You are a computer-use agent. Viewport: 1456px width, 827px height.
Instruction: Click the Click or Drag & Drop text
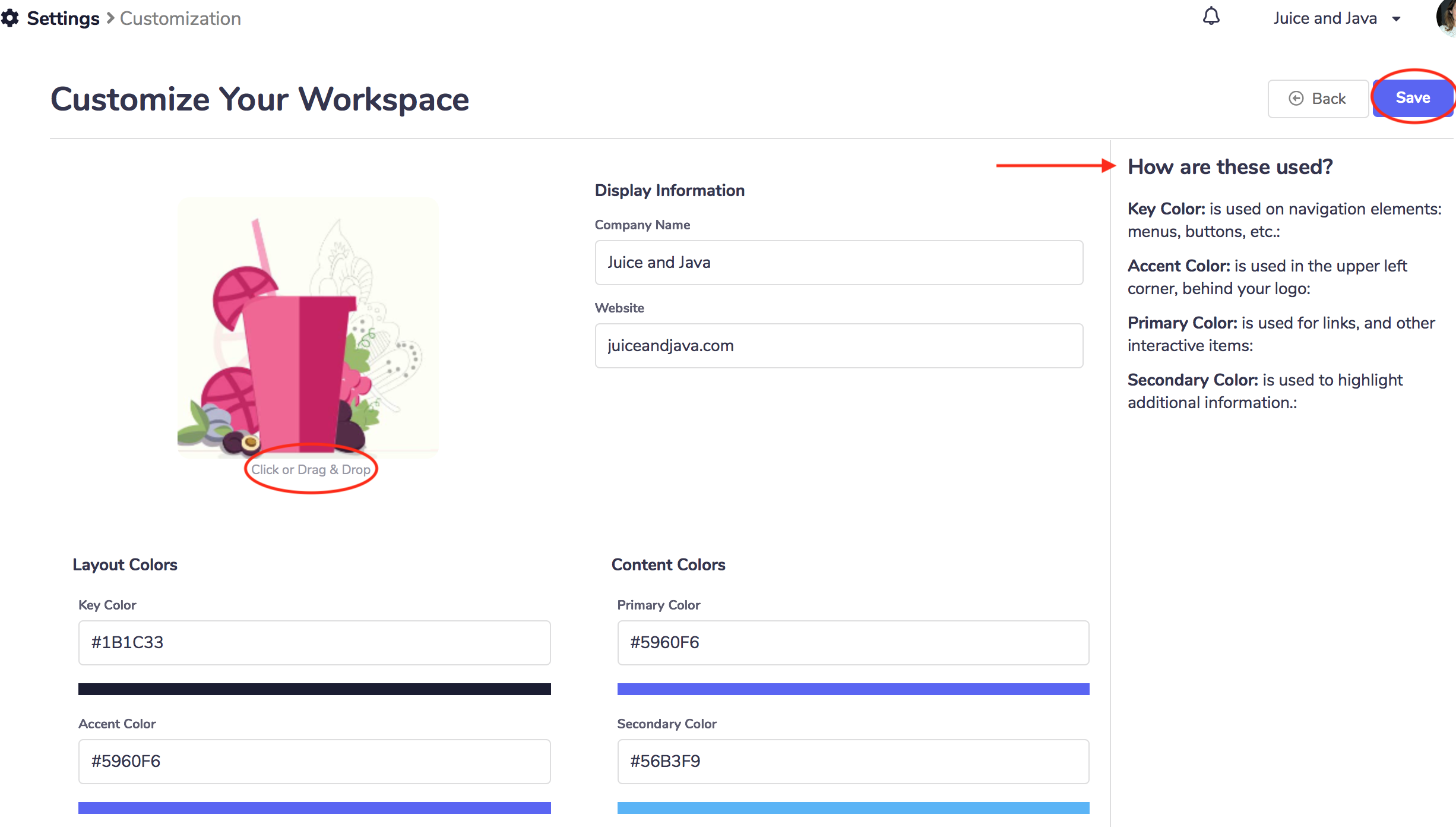[x=311, y=469]
